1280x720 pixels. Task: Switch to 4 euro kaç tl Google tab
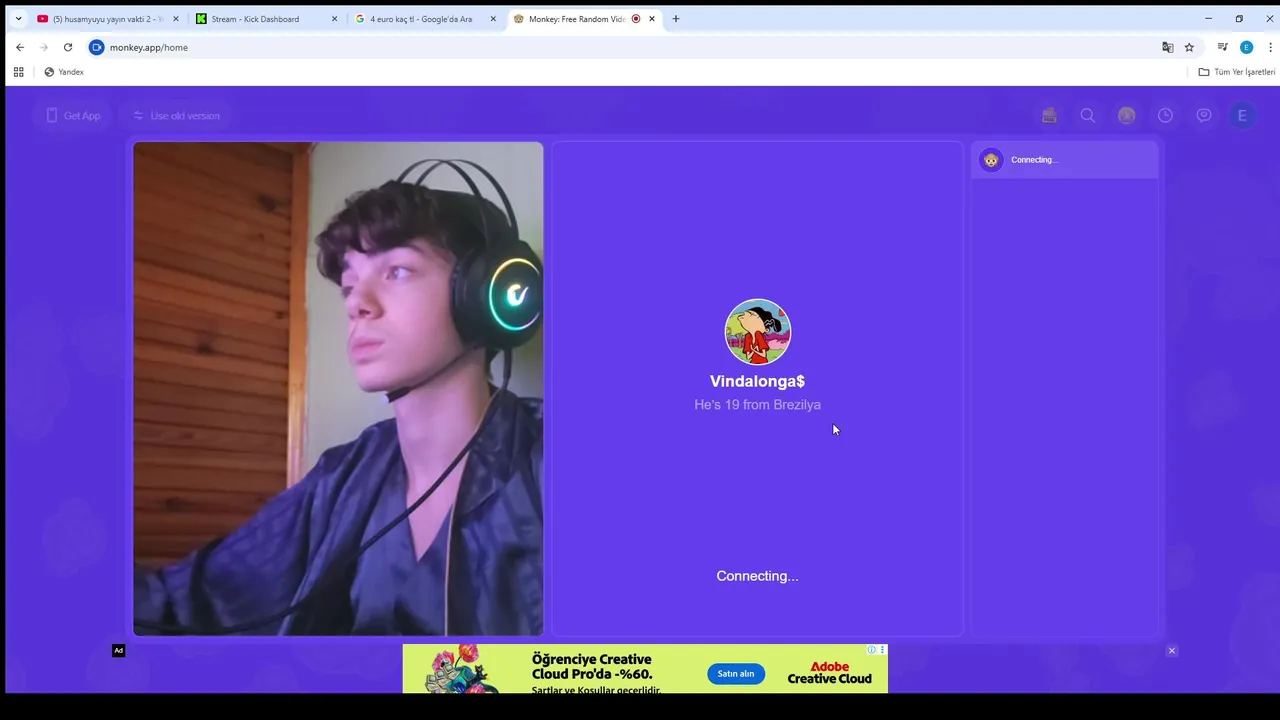(424, 19)
